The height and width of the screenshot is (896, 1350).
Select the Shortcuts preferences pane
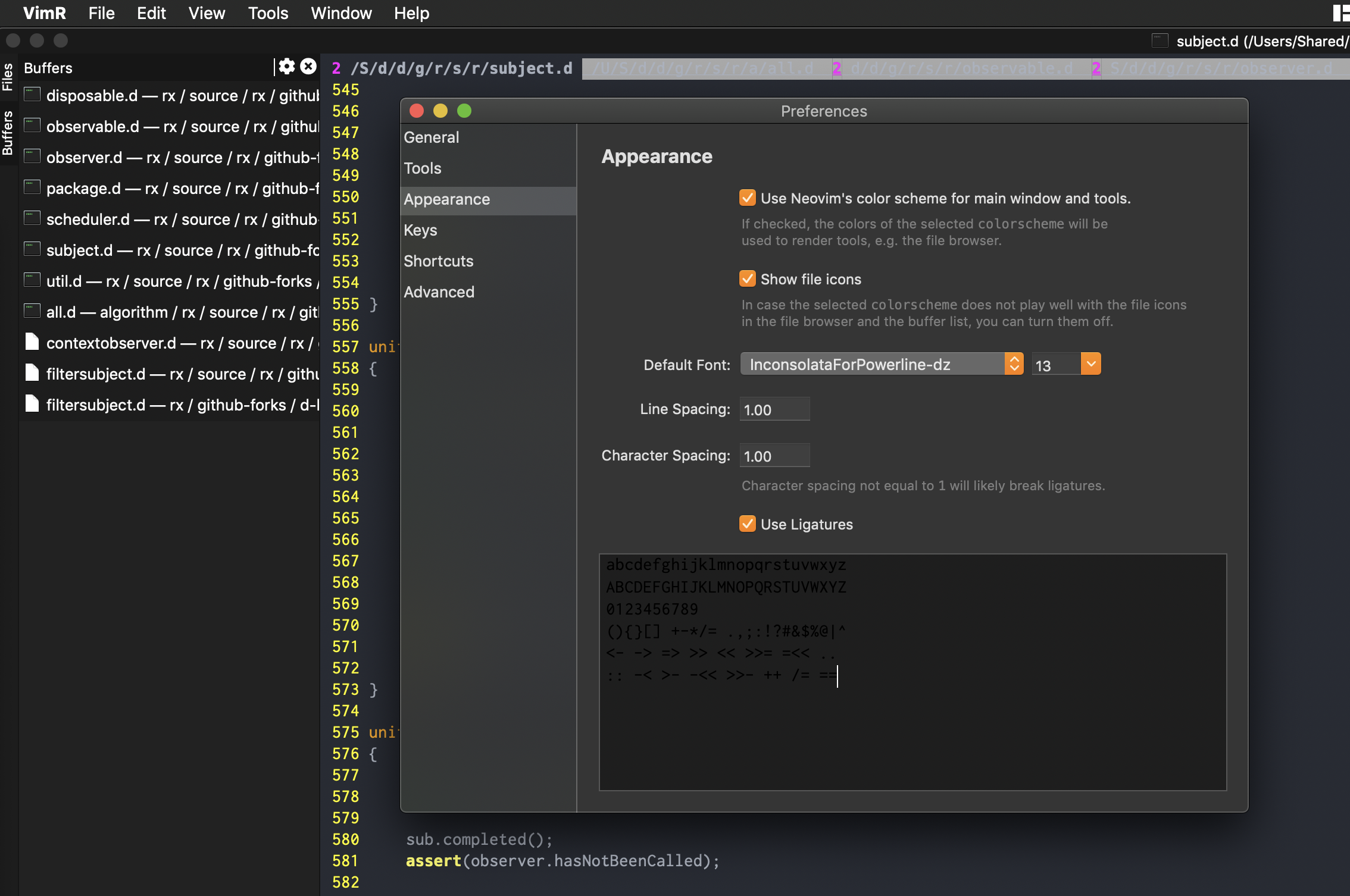[x=439, y=261]
